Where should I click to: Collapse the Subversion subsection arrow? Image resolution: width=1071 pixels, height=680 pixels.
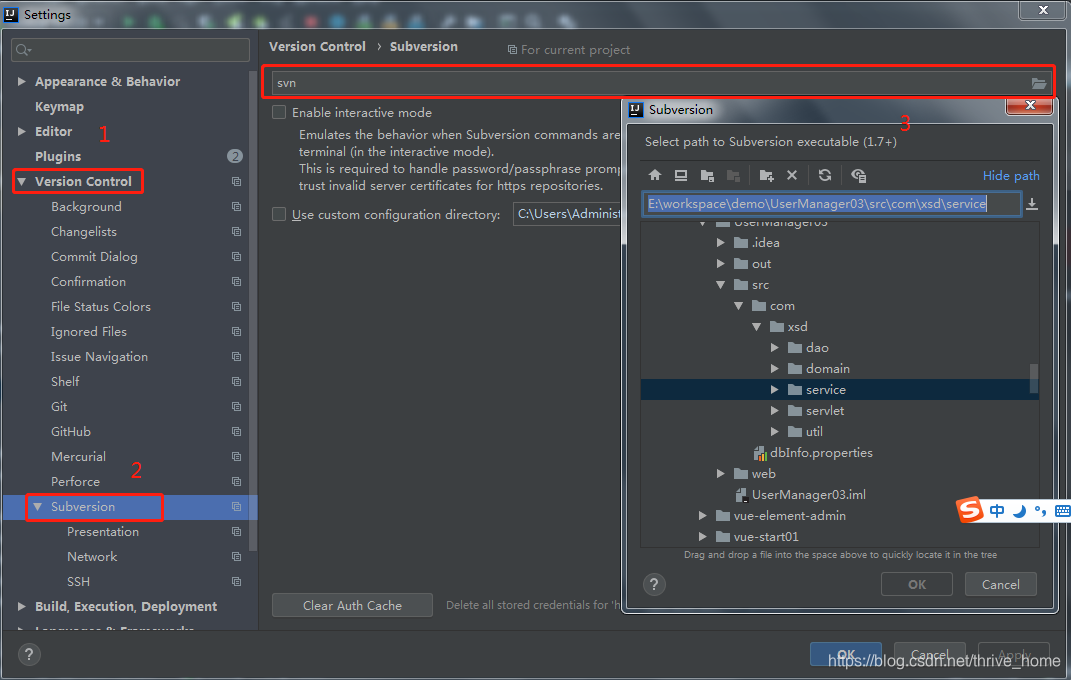tap(38, 507)
